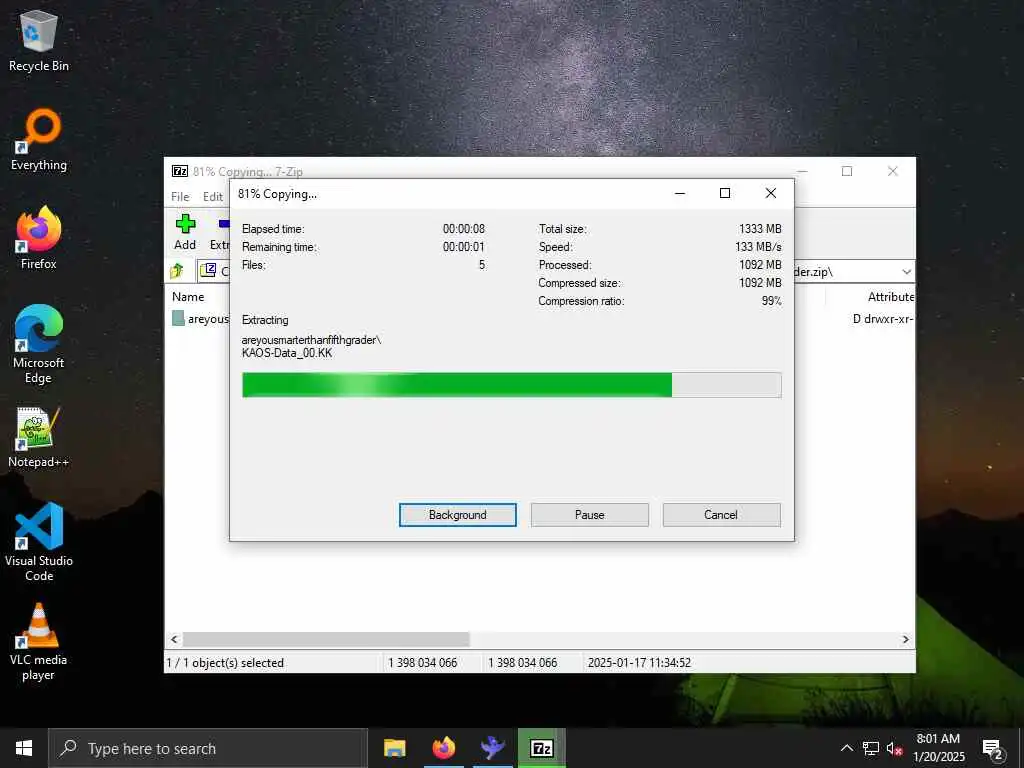Open the Windows Start menu
The height and width of the screenshot is (768, 1024).
[24, 748]
